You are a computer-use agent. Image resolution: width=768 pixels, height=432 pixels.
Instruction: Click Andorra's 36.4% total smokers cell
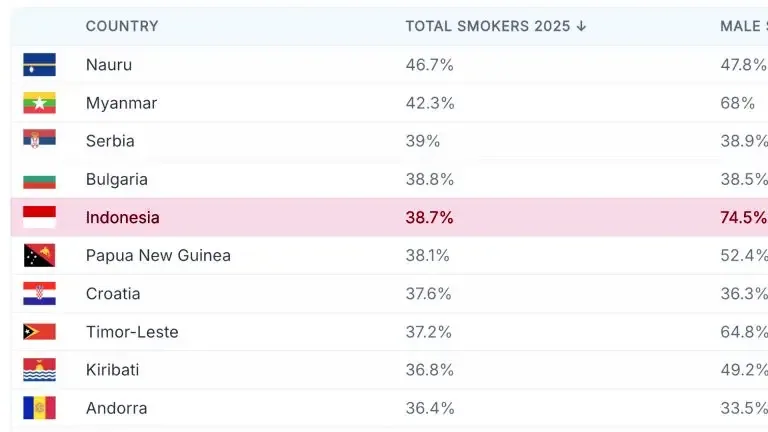coord(429,408)
